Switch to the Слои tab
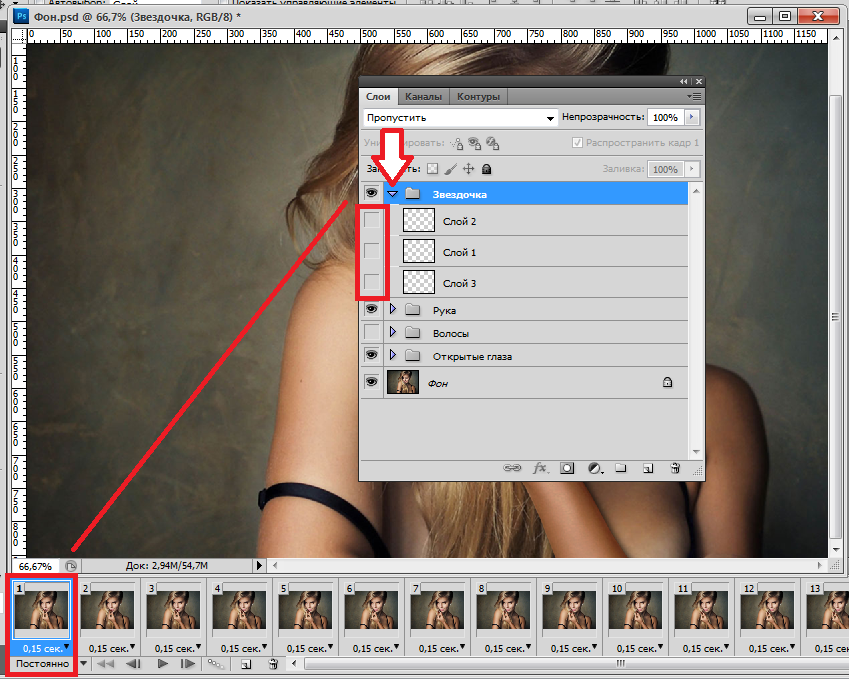 pos(378,96)
